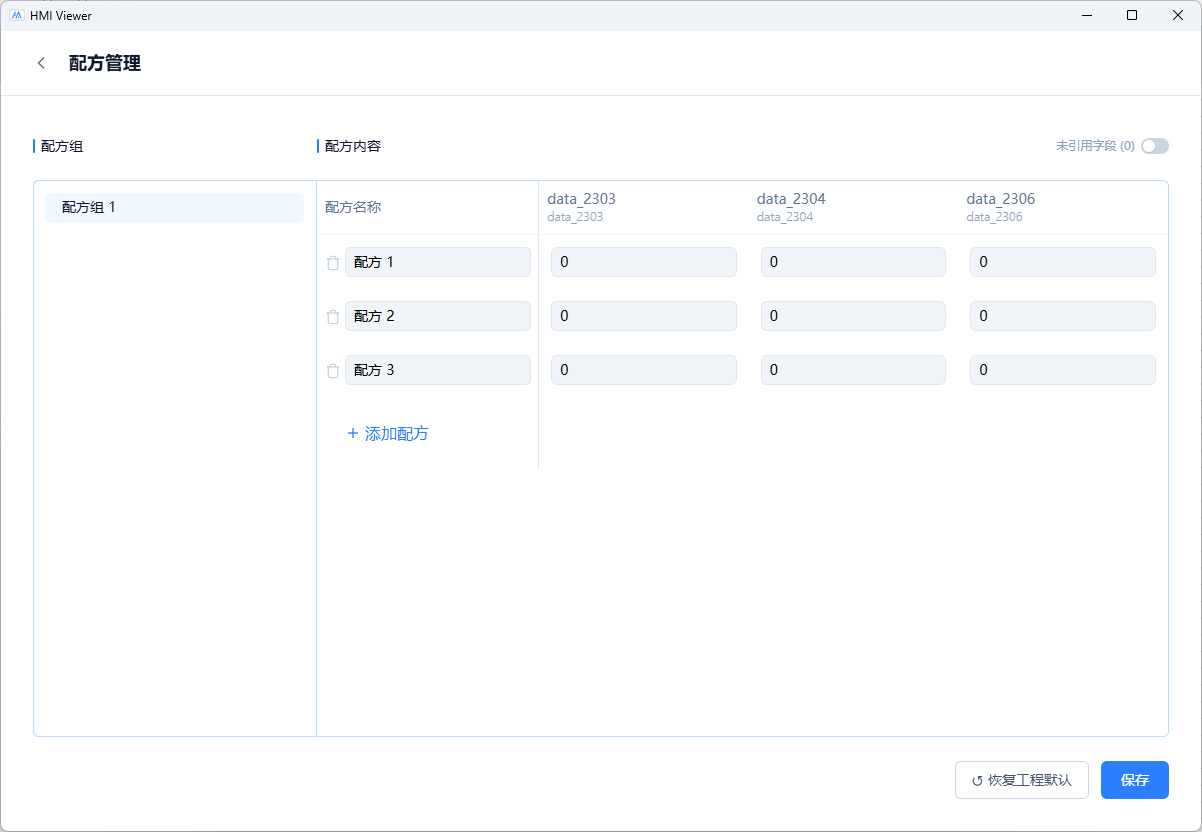Click the 配方名称 column header
Image resolution: width=1202 pixels, height=832 pixels.
pyautogui.click(x=353, y=207)
